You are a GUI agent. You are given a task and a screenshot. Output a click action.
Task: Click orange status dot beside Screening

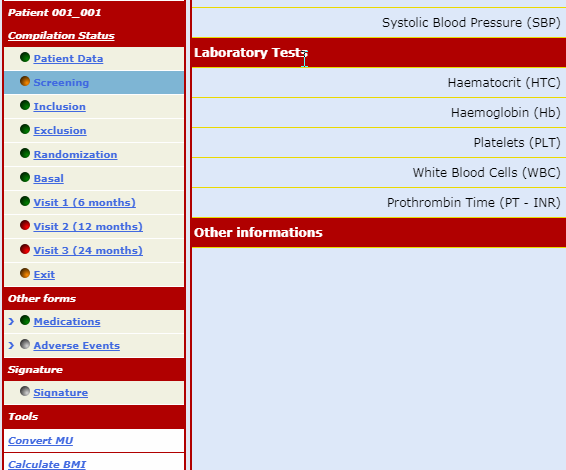tap(25, 81)
